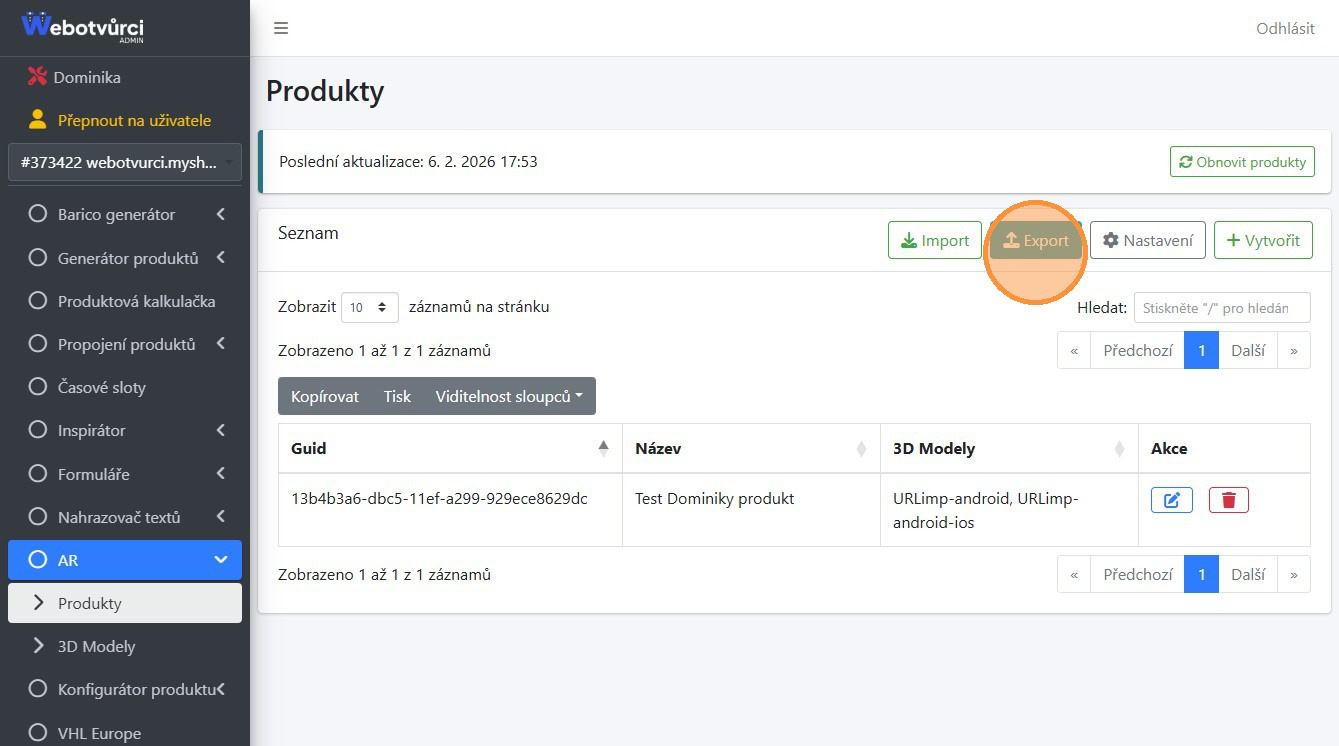Screen dimensions: 1339x746
Task: Open Produktová kalkulačka in the sidebar
Action: pyautogui.click(x=125, y=301)
